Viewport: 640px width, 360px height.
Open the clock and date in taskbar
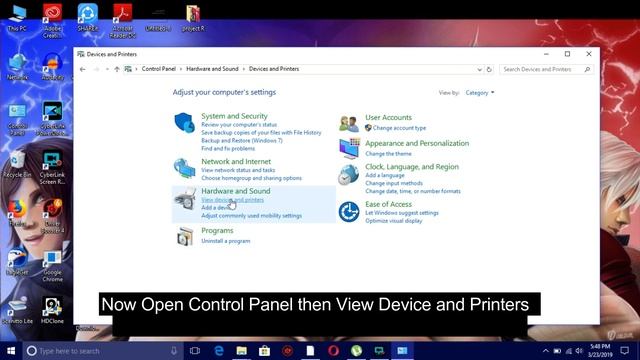(600, 351)
